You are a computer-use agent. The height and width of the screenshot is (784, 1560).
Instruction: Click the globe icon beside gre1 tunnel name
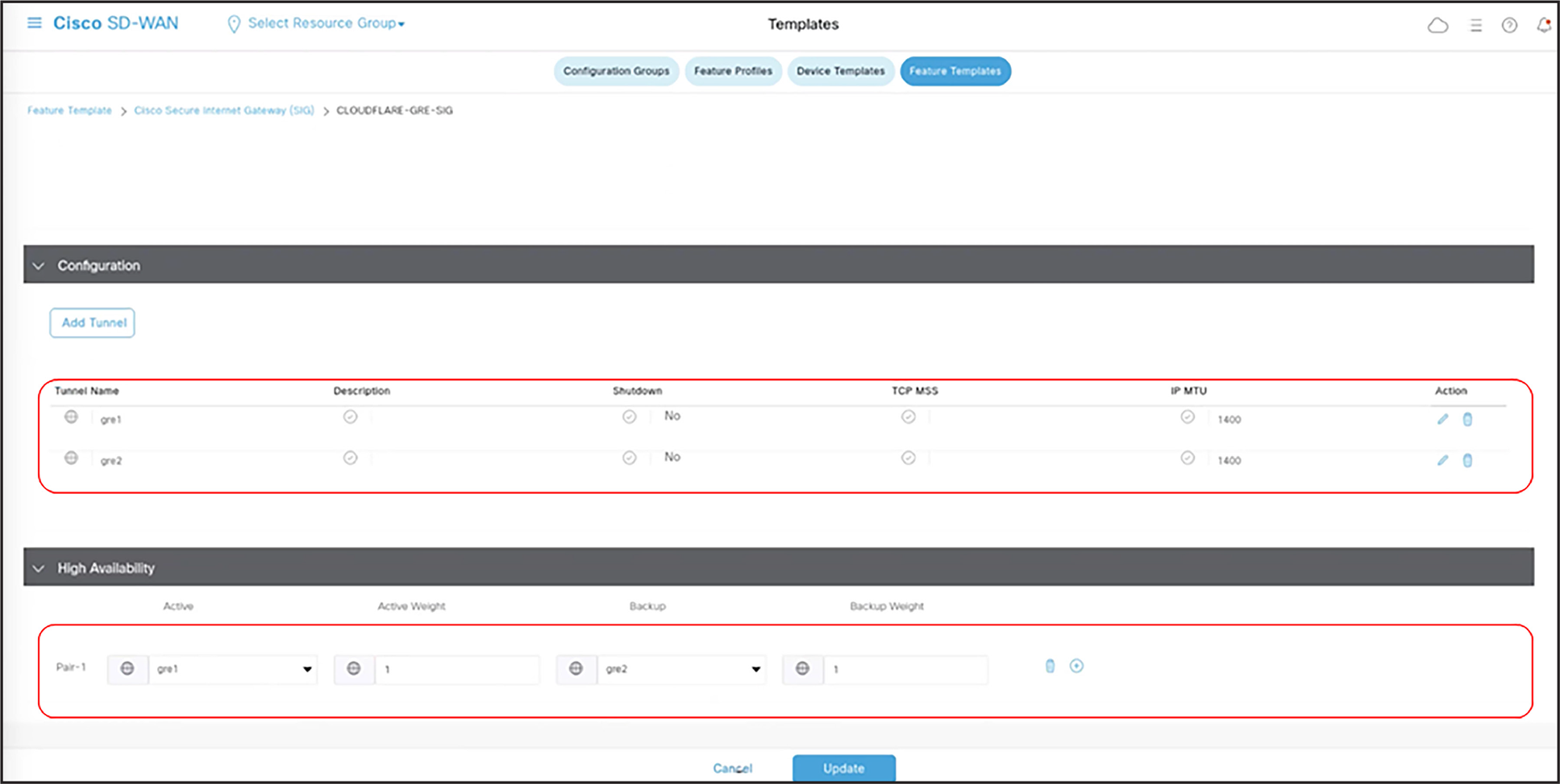pyautogui.click(x=71, y=417)
